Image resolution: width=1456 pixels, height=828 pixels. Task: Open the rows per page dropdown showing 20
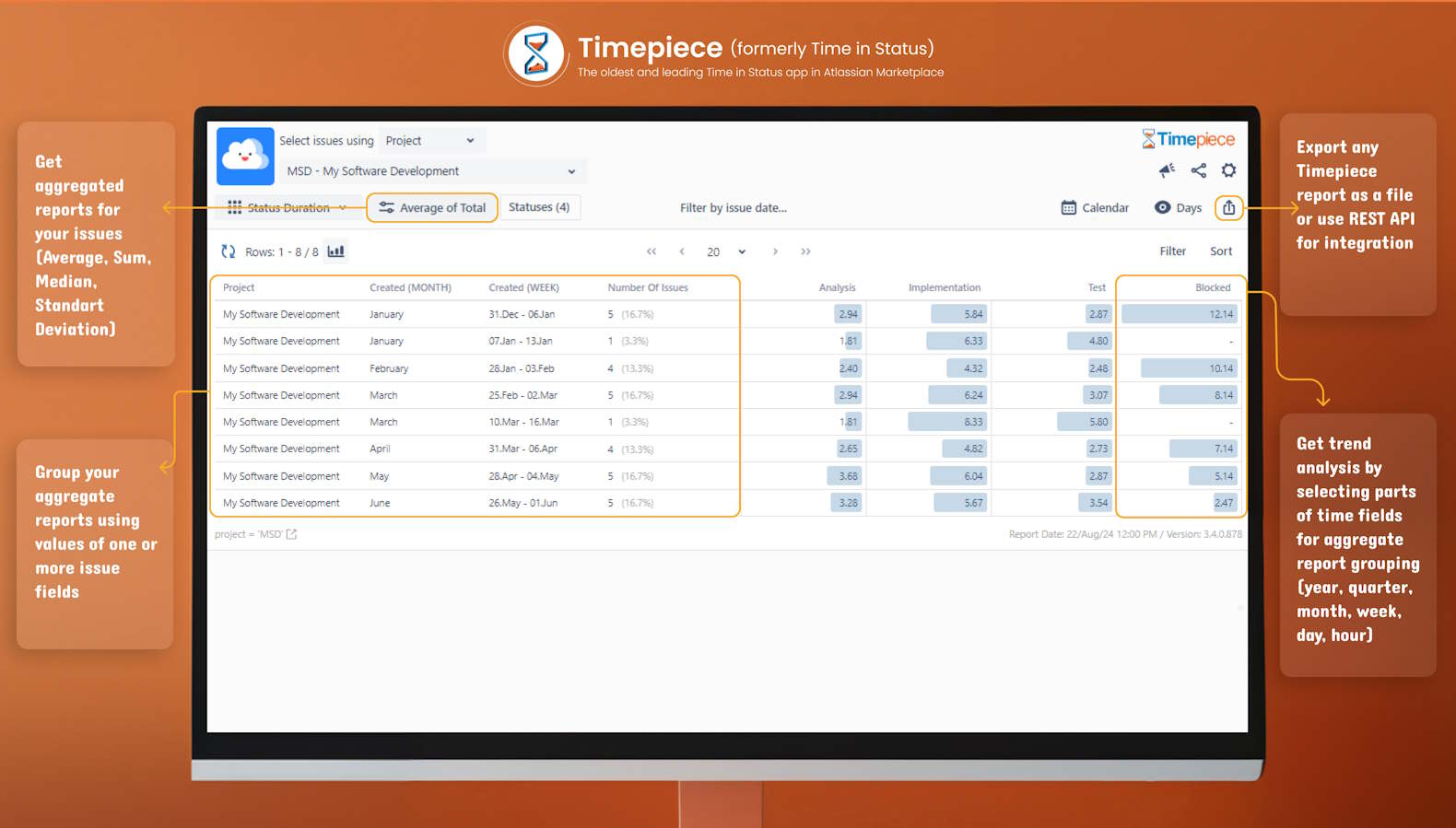click(725, 251)
